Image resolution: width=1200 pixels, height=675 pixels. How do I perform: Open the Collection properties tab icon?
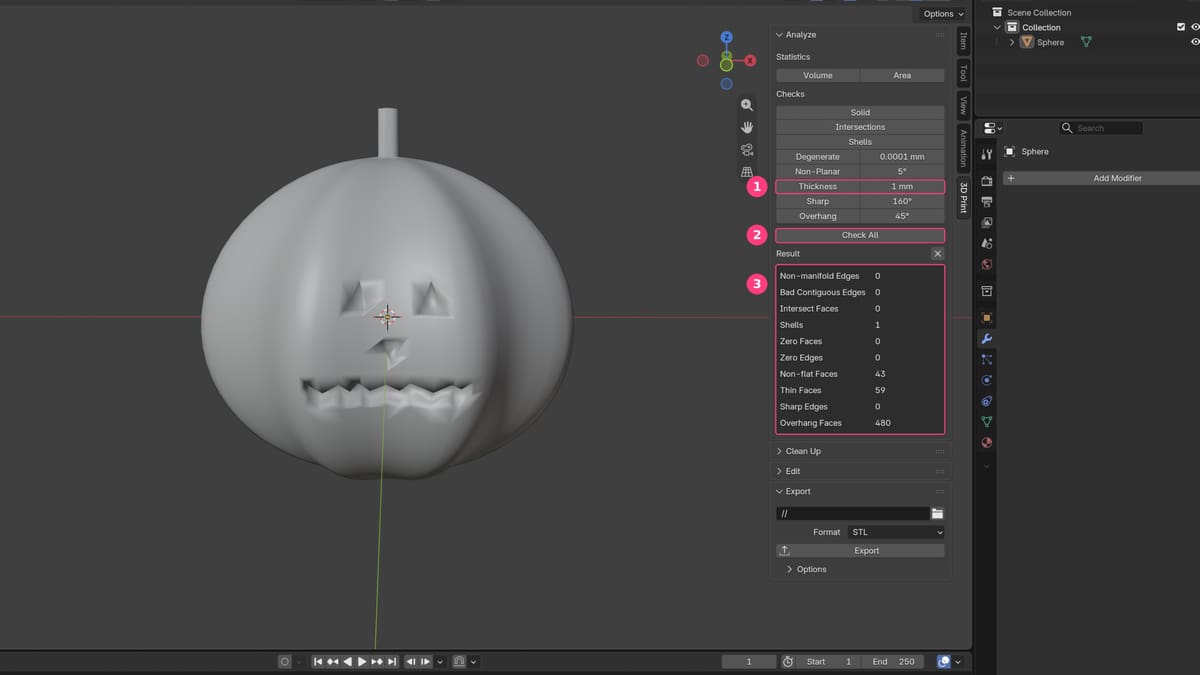click(x=987, y=291)
